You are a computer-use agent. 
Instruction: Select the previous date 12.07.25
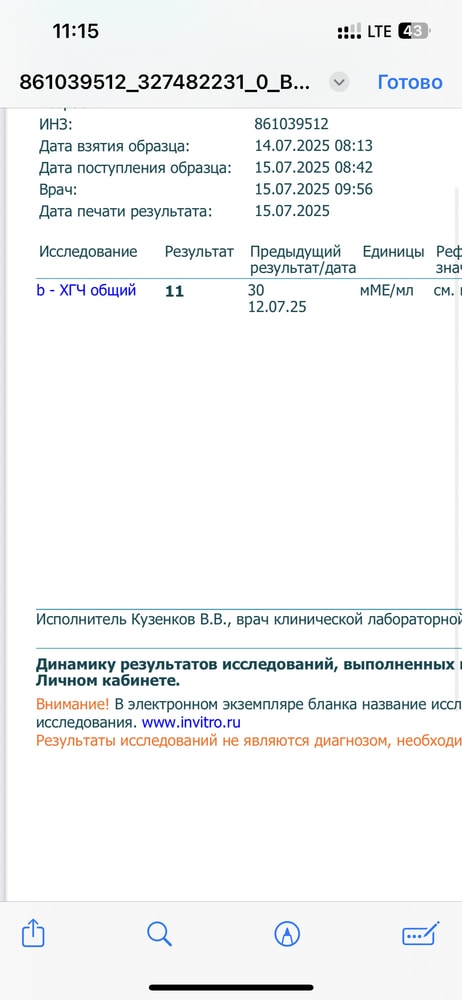[277, 307]
